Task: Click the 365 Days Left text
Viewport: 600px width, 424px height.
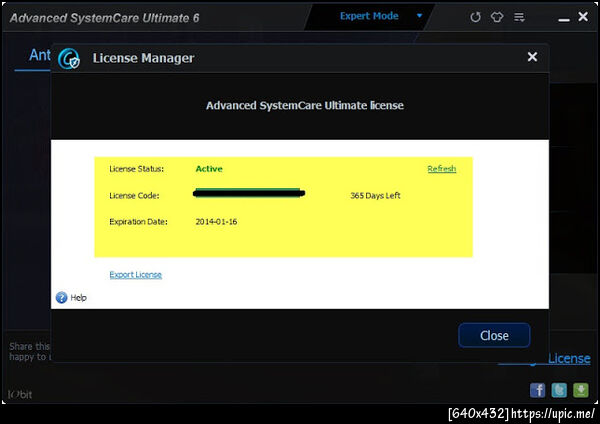Action: pos(375,196)
